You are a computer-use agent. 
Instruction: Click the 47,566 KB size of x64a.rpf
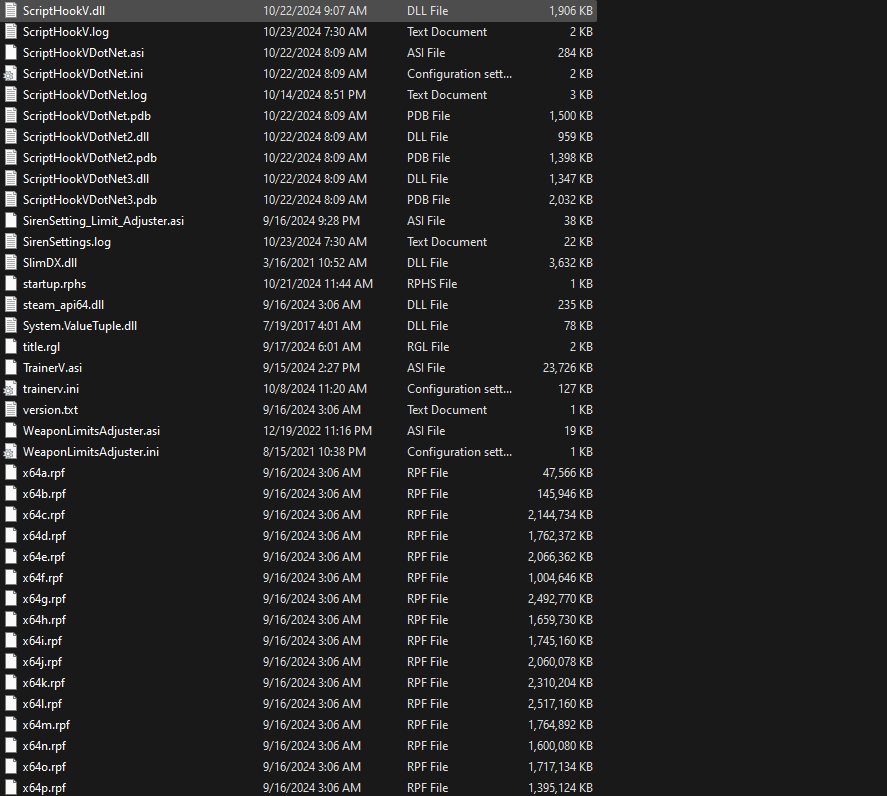point(567,472)
